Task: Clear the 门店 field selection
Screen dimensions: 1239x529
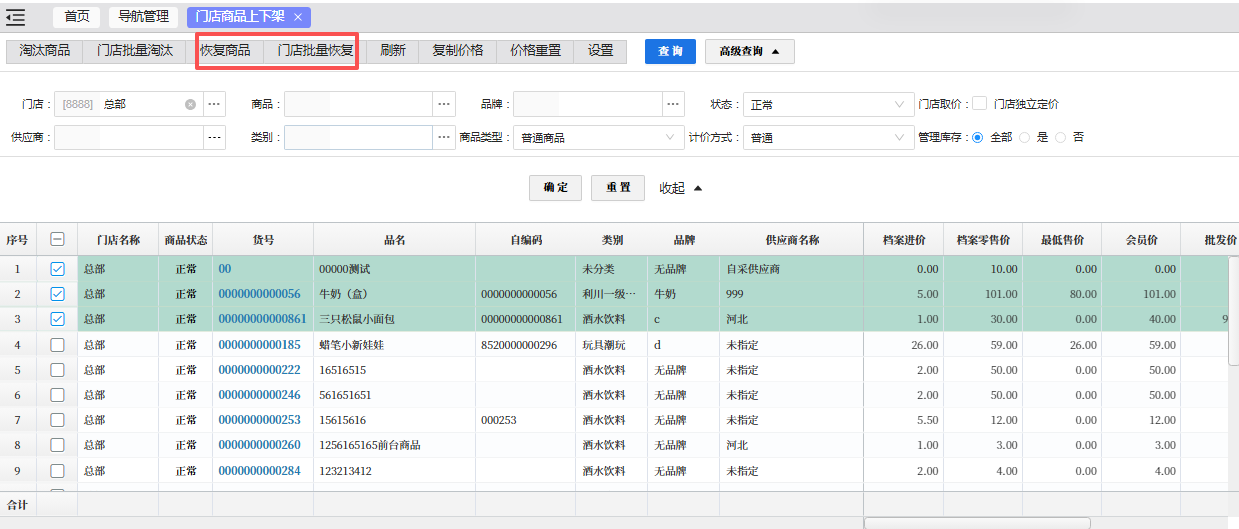Action: click(190, 104)
